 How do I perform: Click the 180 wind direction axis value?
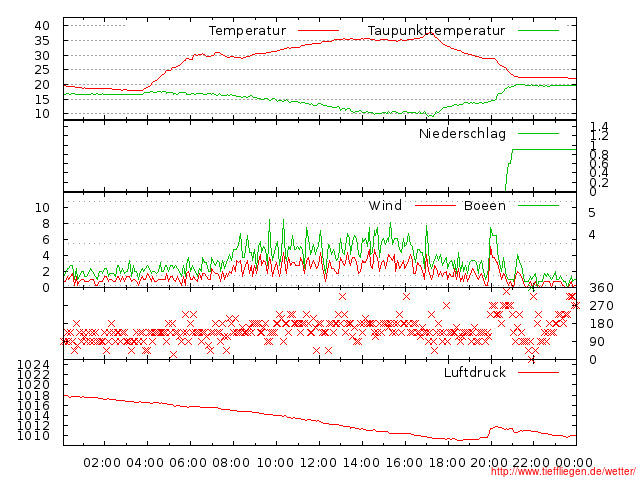click(601, 324)
